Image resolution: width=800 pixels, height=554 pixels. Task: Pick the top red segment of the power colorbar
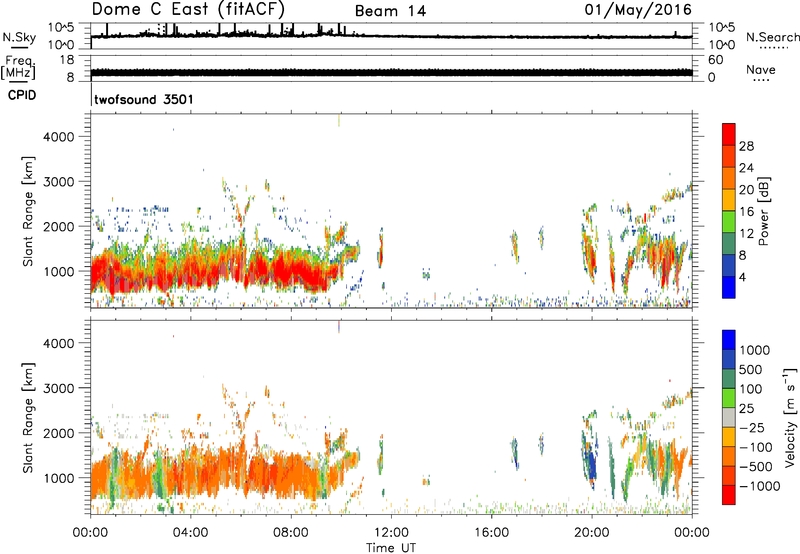click(x=729, y=134)
